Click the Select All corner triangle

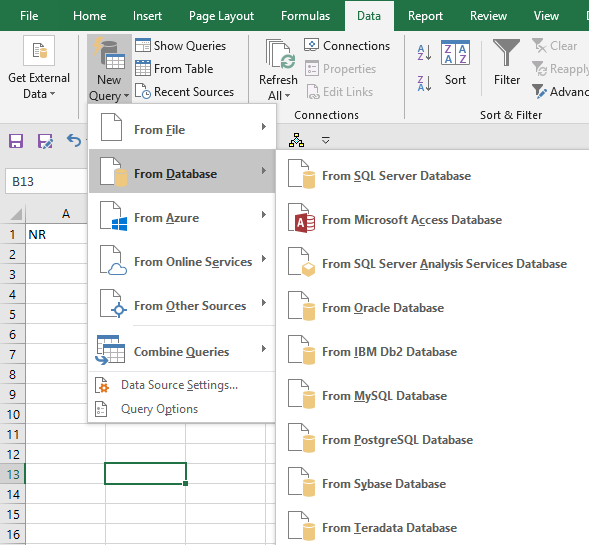pos(16,214)
